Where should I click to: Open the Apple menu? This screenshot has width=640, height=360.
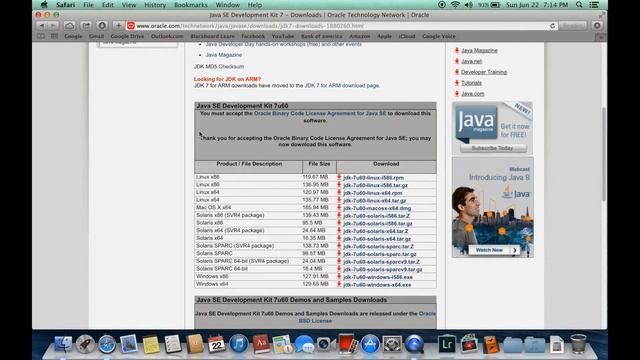44,5
